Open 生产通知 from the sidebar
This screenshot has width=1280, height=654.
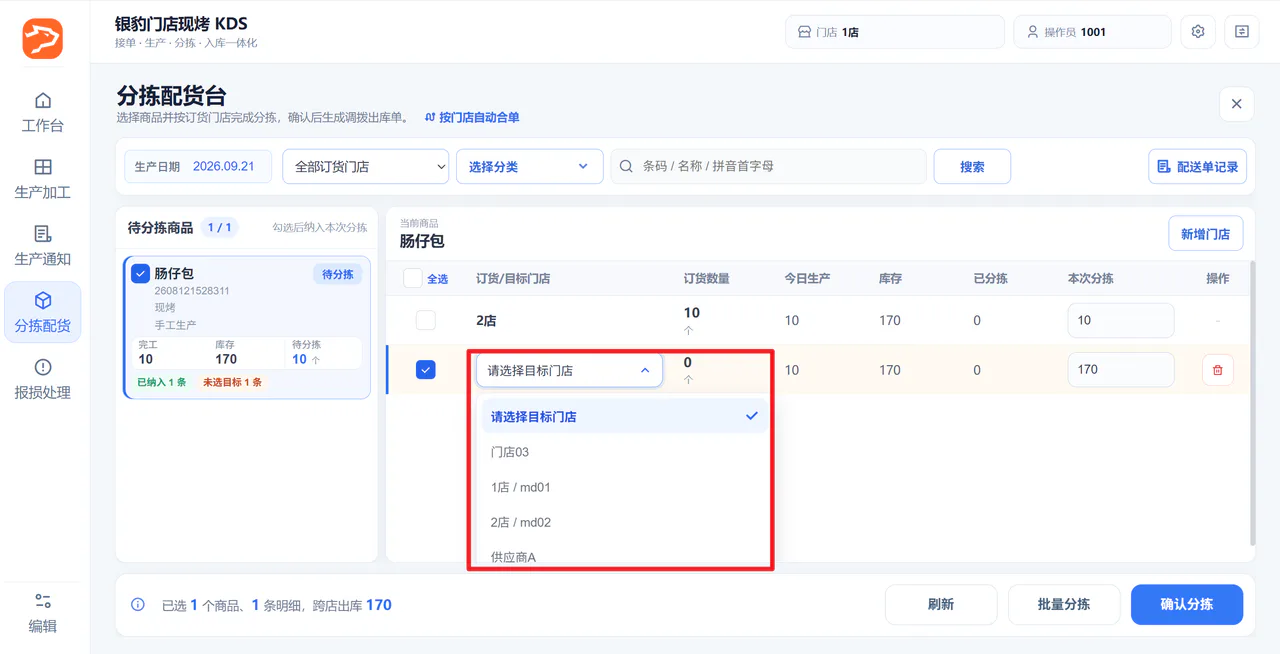43,246
